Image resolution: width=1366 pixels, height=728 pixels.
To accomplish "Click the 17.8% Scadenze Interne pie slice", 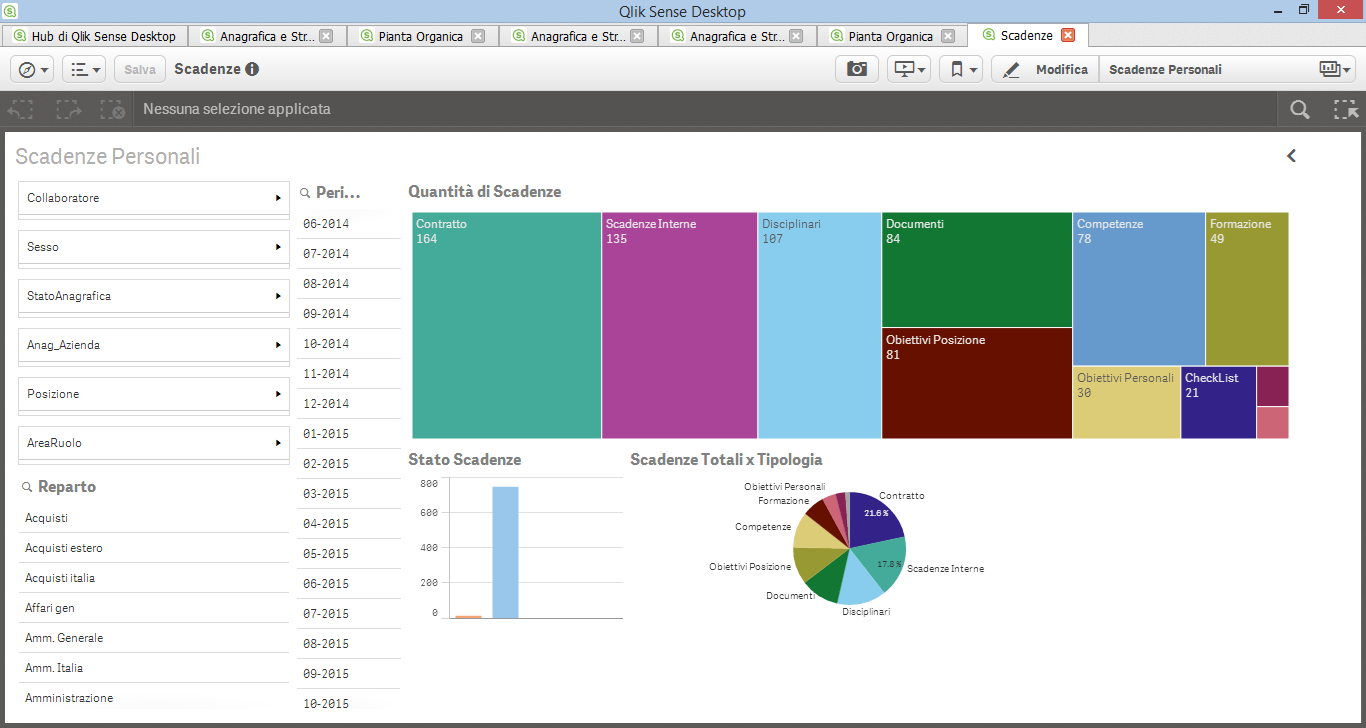I will (x=882, y=565).
